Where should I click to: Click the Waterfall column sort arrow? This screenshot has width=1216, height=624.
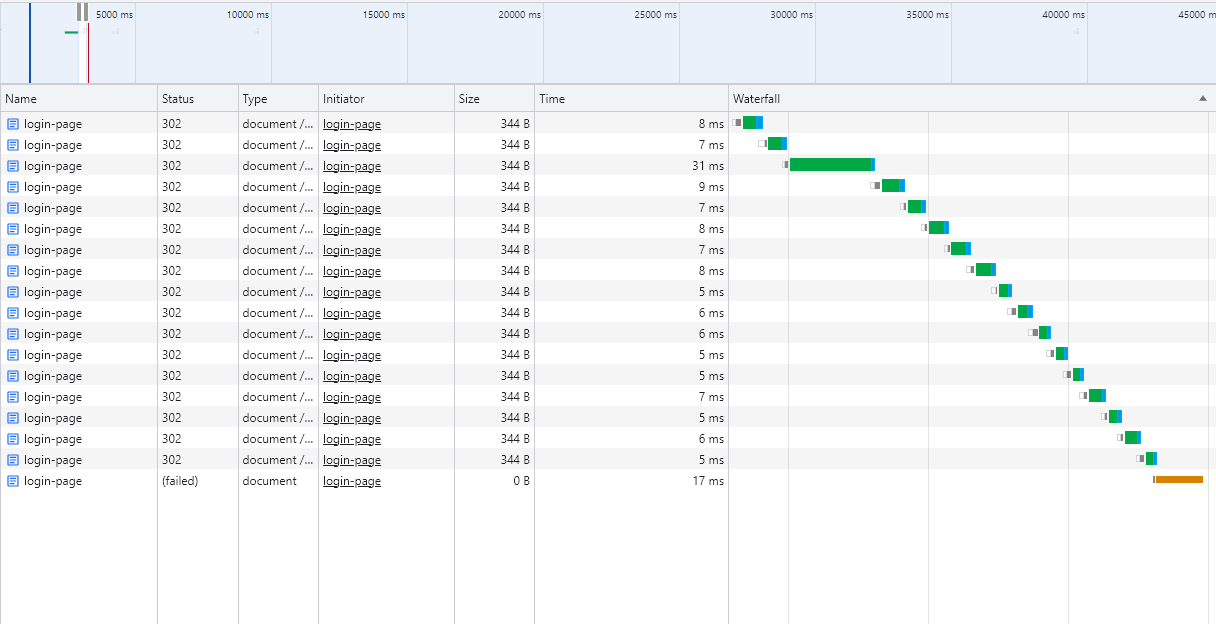pyautogui.click(x=1201, y=99)
